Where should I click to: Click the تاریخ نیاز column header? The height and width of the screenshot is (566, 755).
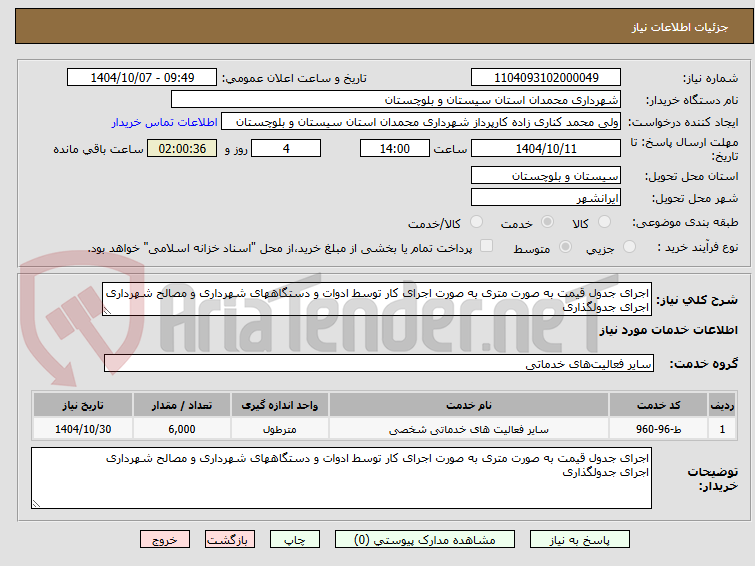83,405
